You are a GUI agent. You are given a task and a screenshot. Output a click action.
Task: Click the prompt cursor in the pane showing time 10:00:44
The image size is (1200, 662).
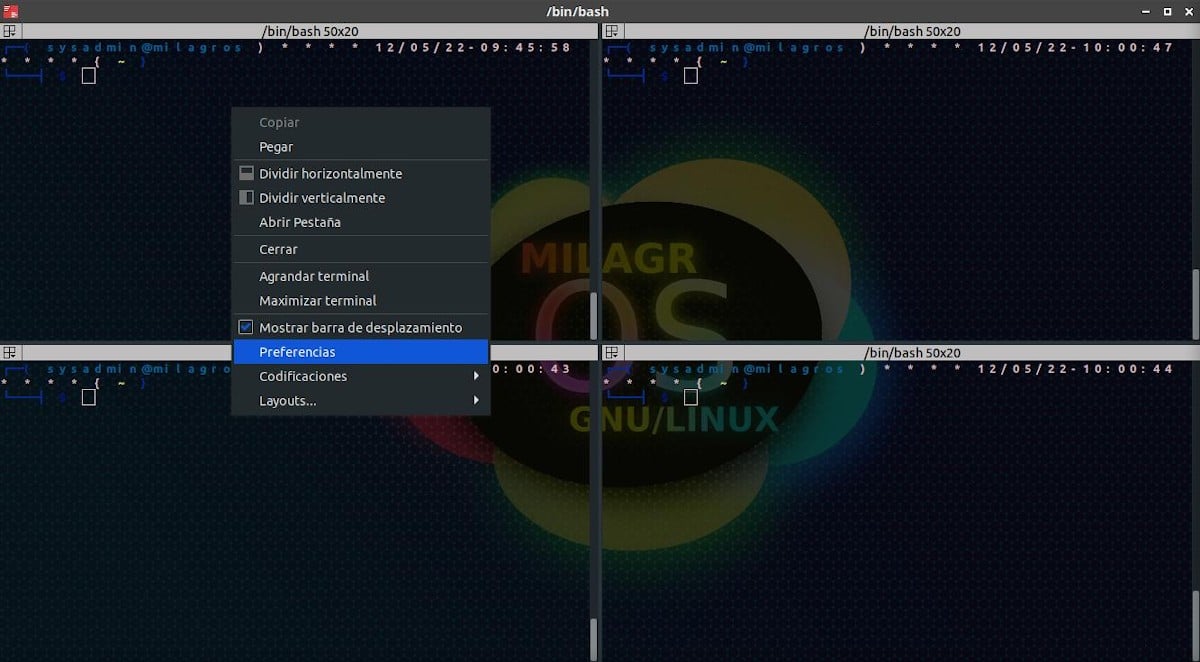click(691, 397)
